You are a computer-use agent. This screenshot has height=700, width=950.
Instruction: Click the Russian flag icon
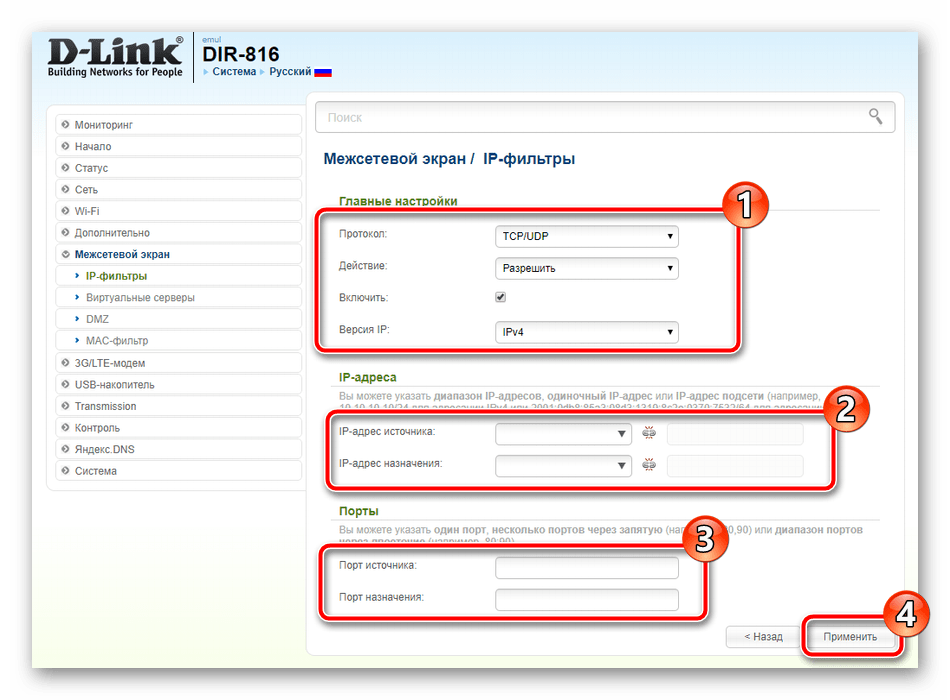[323, 72]
